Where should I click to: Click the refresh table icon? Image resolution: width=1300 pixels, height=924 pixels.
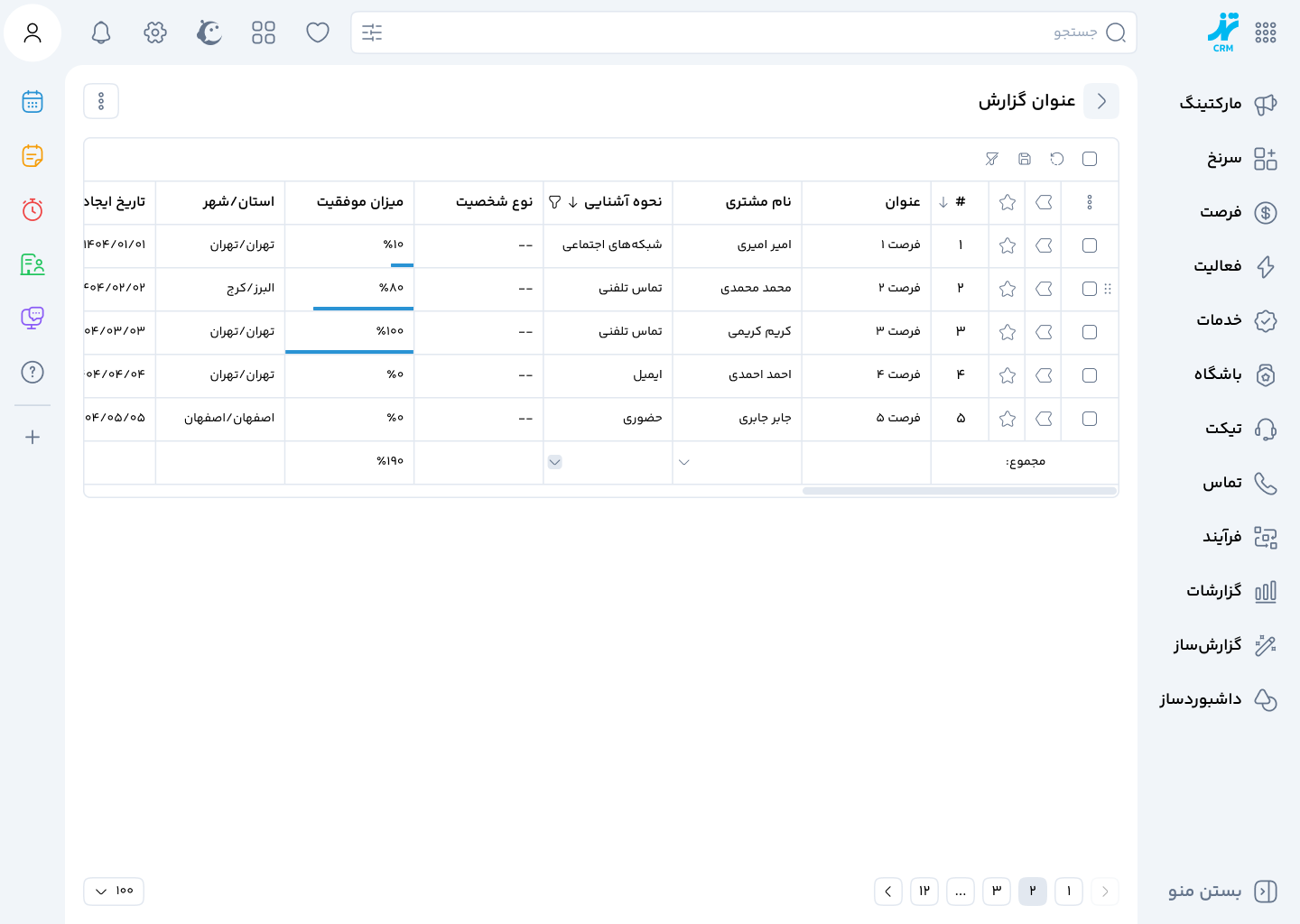click(x=1057, y=159)
